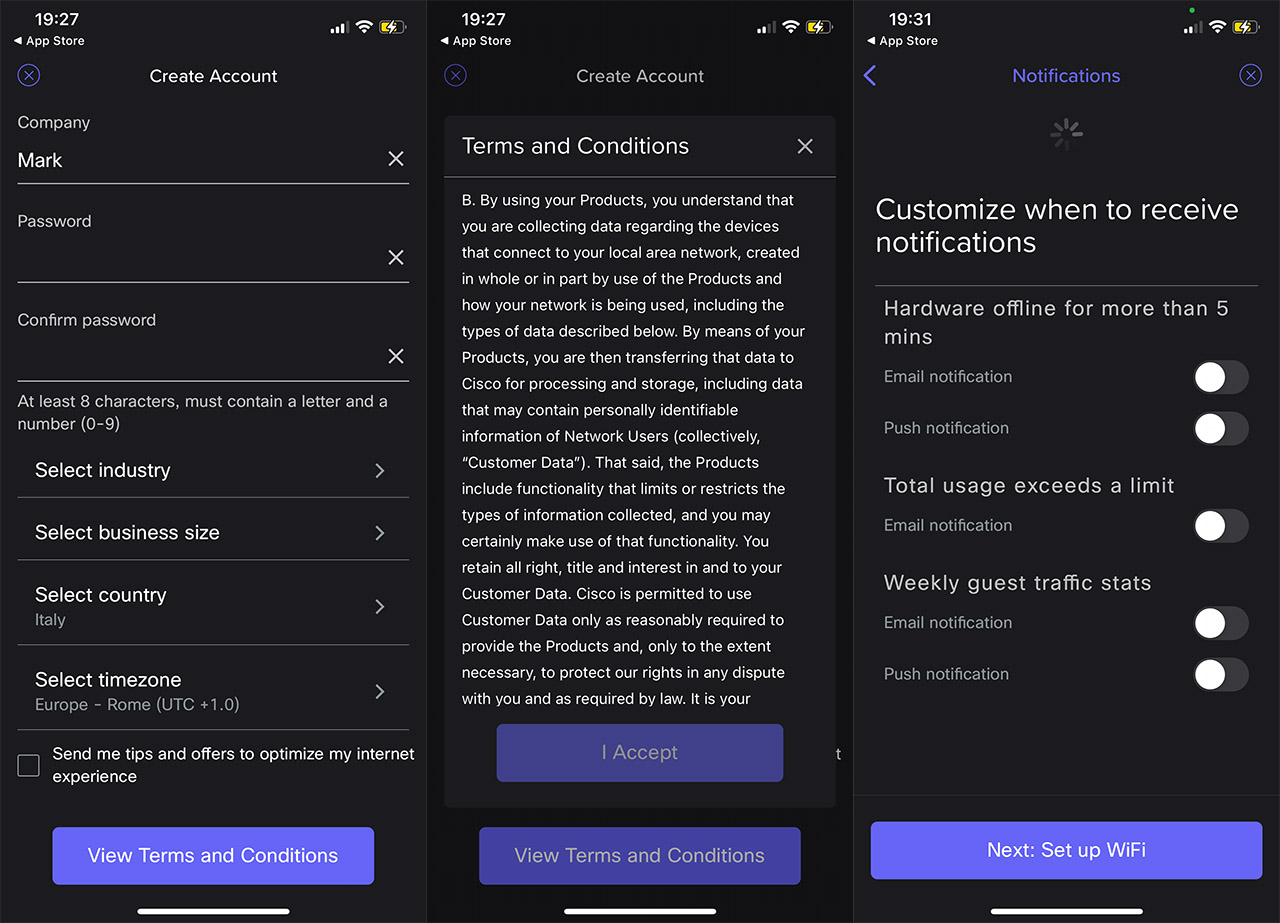This screenshot has width=1280, height=923.
Task: Tap the I Accept button
Action: 640,753
